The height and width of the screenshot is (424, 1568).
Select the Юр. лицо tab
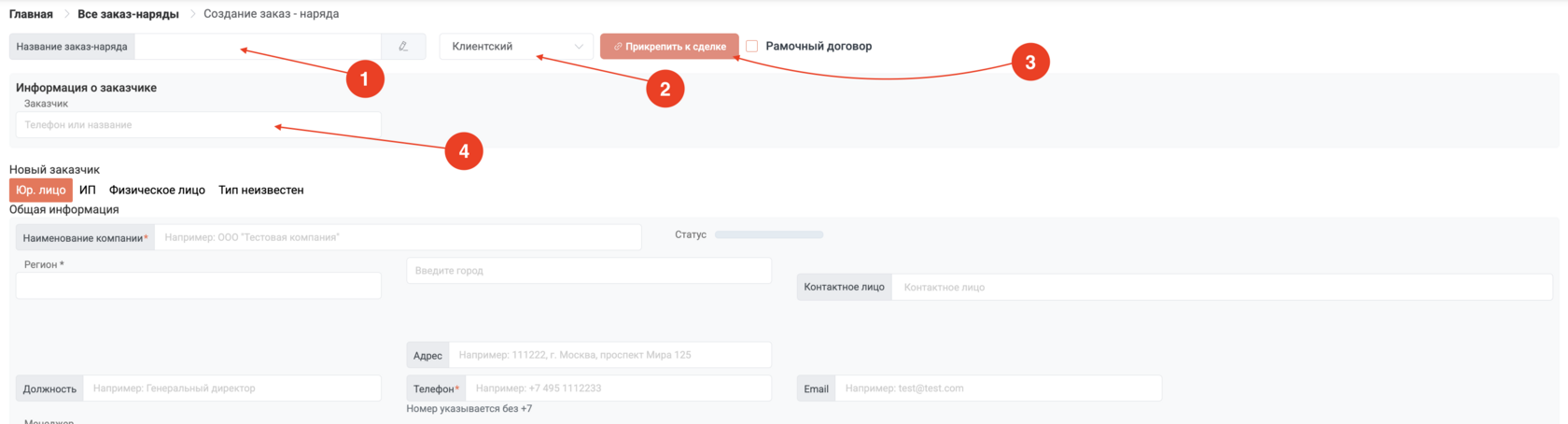[41, 191]
